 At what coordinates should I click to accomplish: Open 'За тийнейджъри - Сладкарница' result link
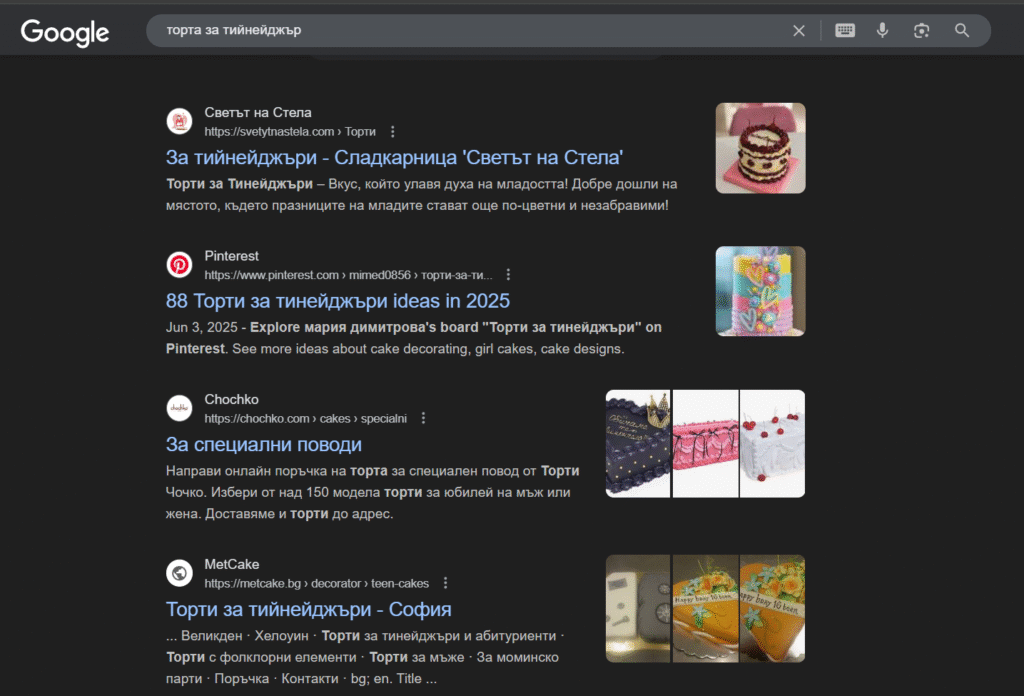tap(394, 158)
